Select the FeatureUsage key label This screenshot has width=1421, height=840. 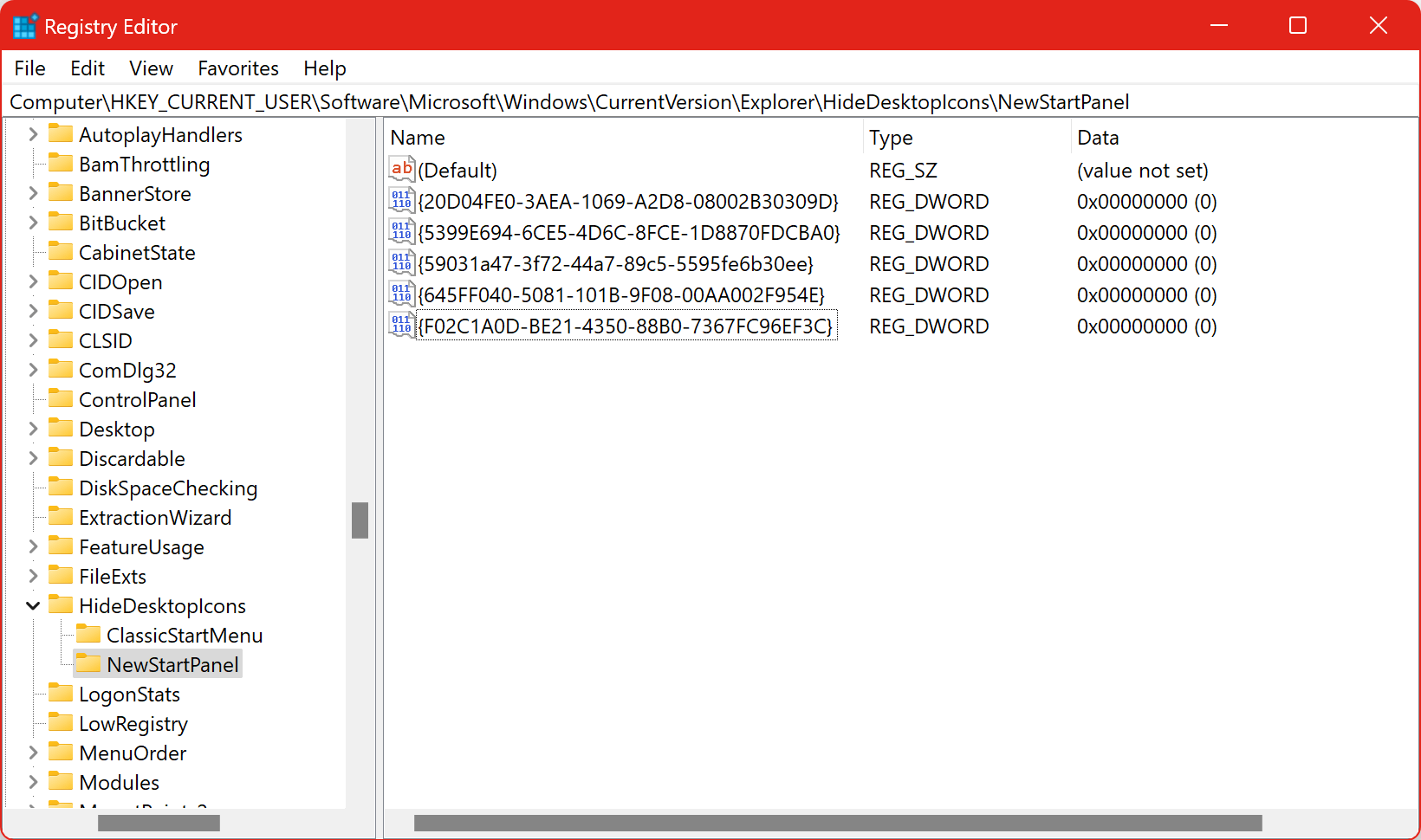click(x=141, y=547)
